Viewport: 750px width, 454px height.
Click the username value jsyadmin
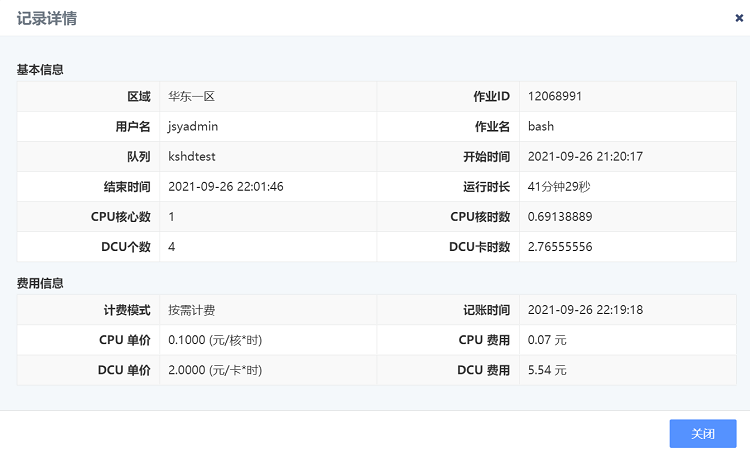193,126
